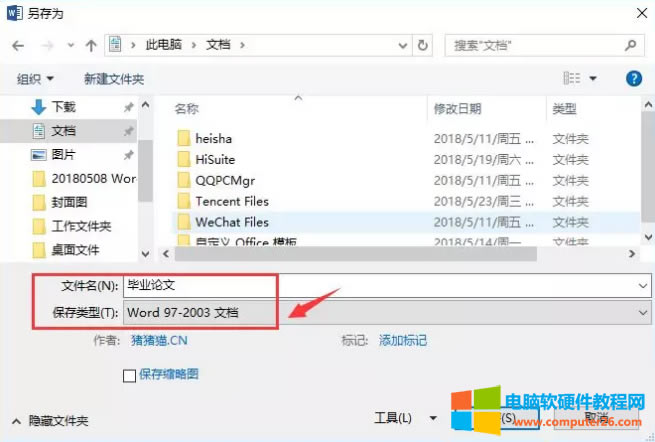This screenshot has height=442, width=655.
Task: Click sidebar scroll down arrow
Action: tap(145, 254)
